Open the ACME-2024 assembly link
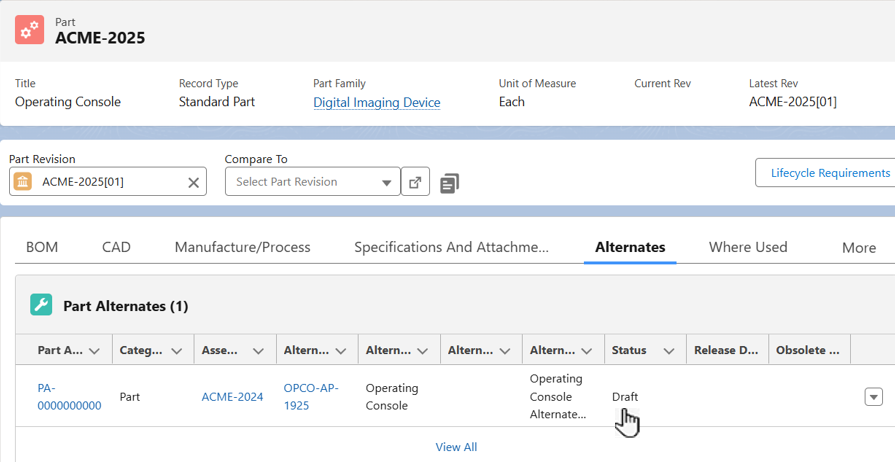Viewport: 895px width, 462px height. [232, 397]
